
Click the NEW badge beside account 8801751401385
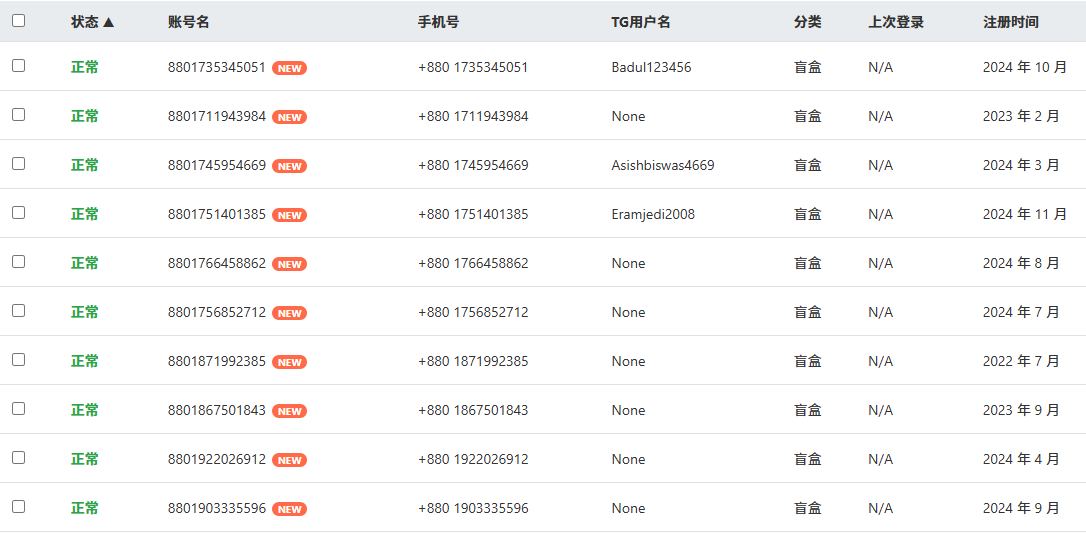289,215
